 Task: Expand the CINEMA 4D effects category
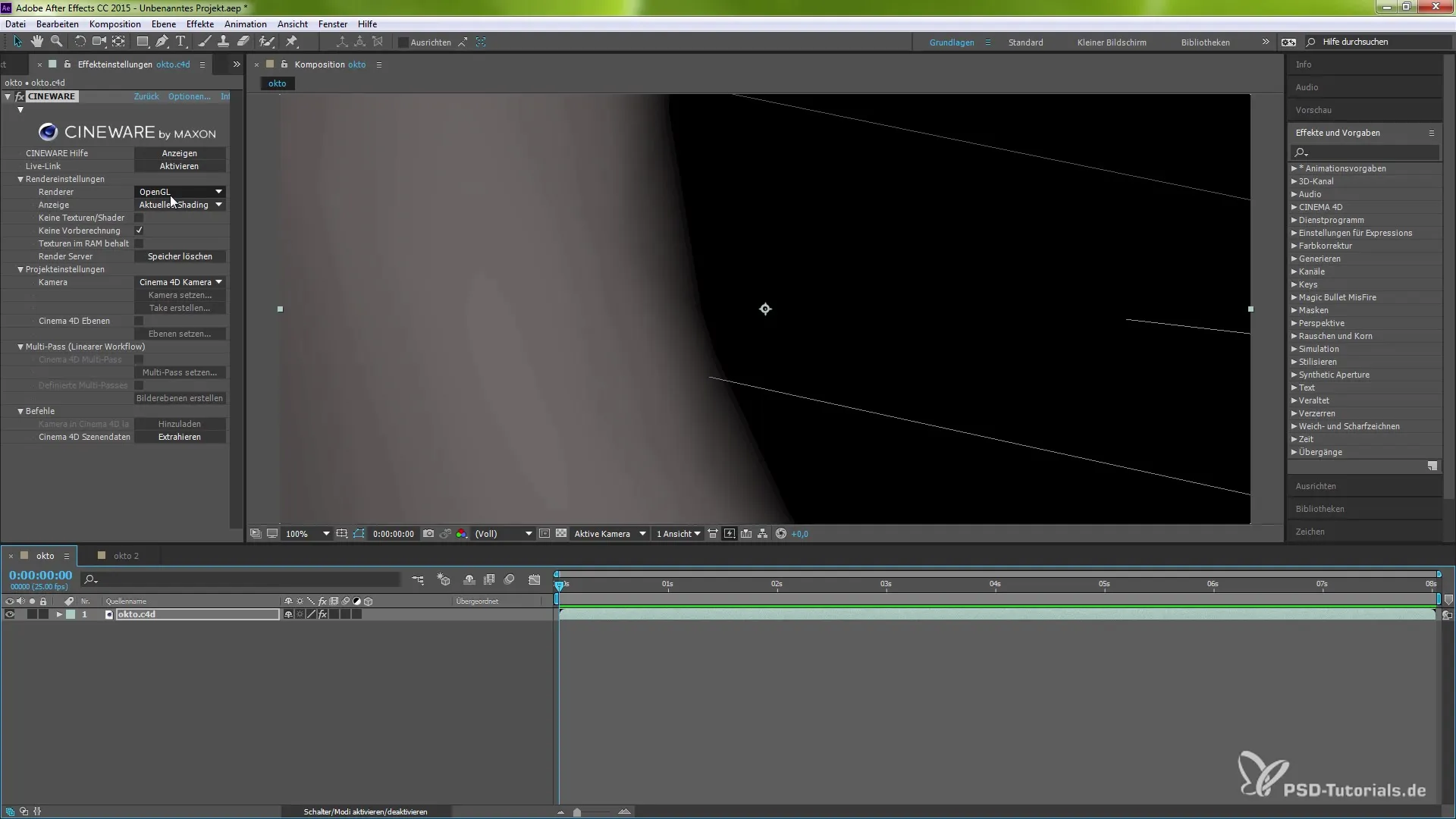pos(1294,207)
